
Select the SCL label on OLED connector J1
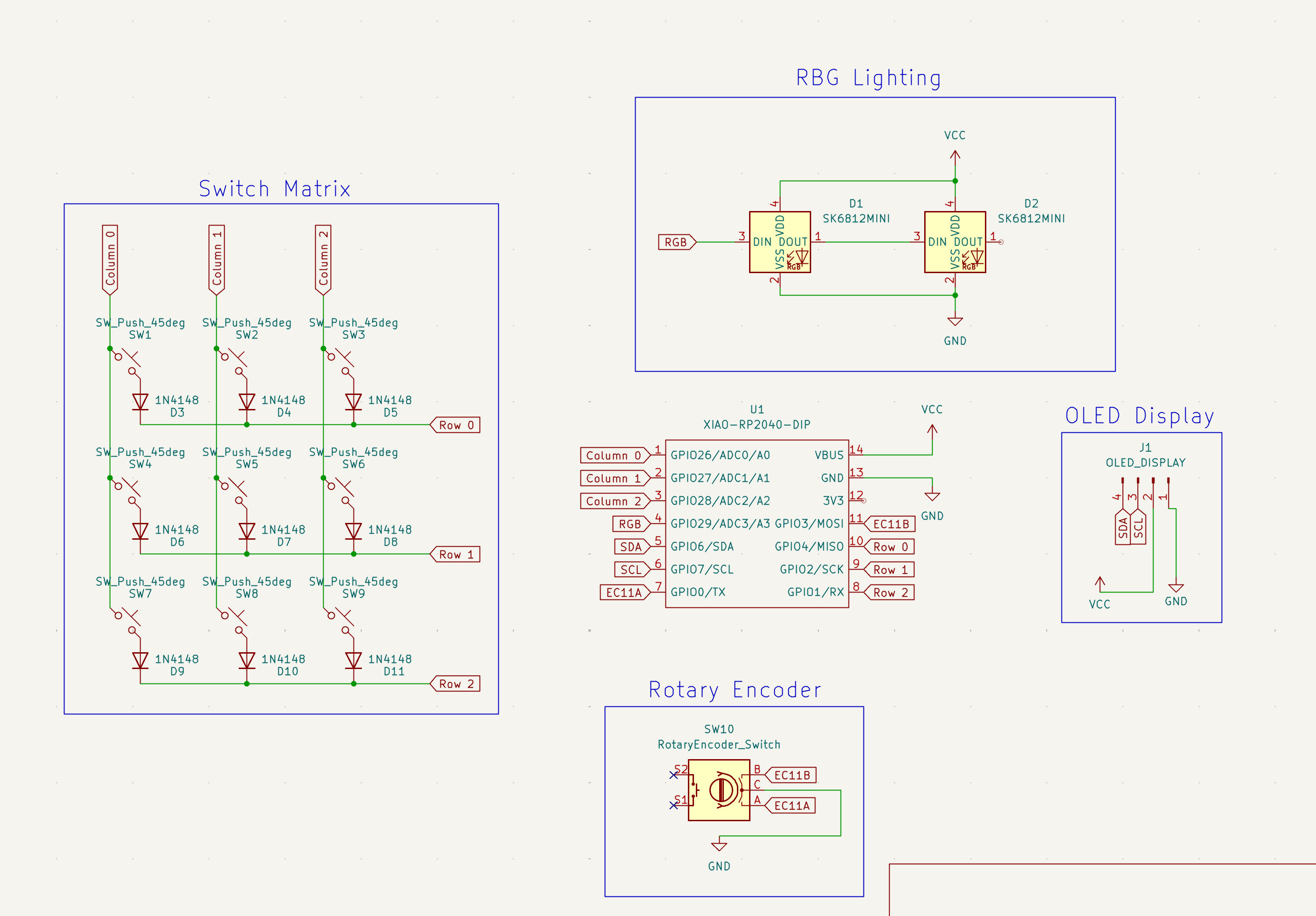(1139, 527)
